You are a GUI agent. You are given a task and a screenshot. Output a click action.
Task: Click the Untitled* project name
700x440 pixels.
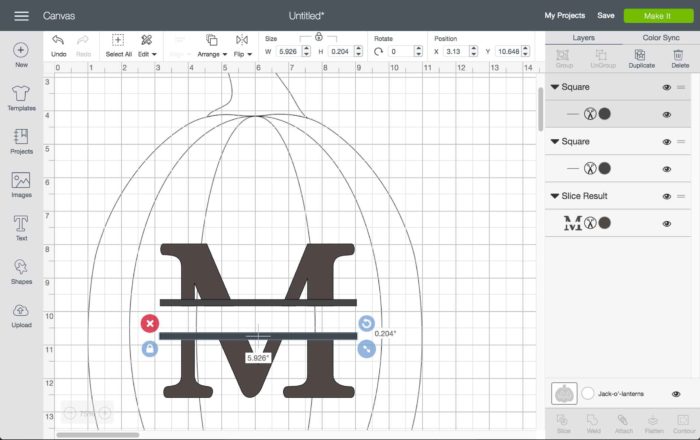306,16
